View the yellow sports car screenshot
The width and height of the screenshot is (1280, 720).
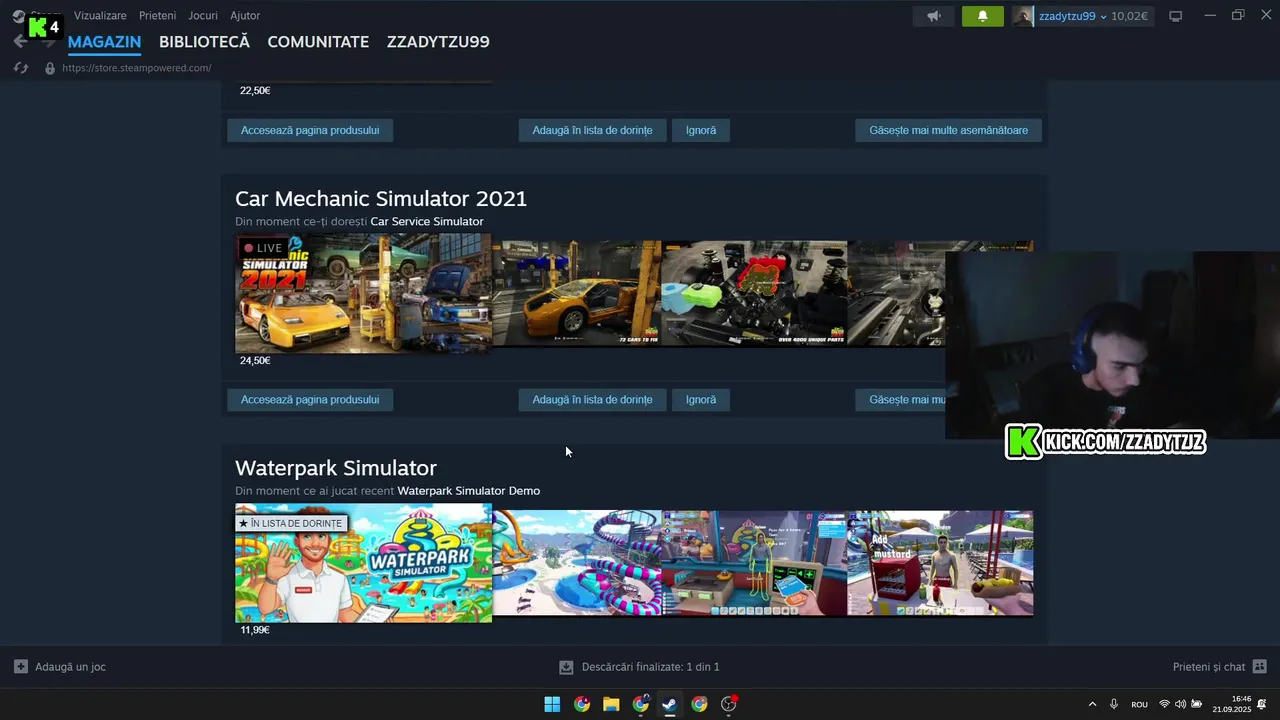tap(577, 294)
